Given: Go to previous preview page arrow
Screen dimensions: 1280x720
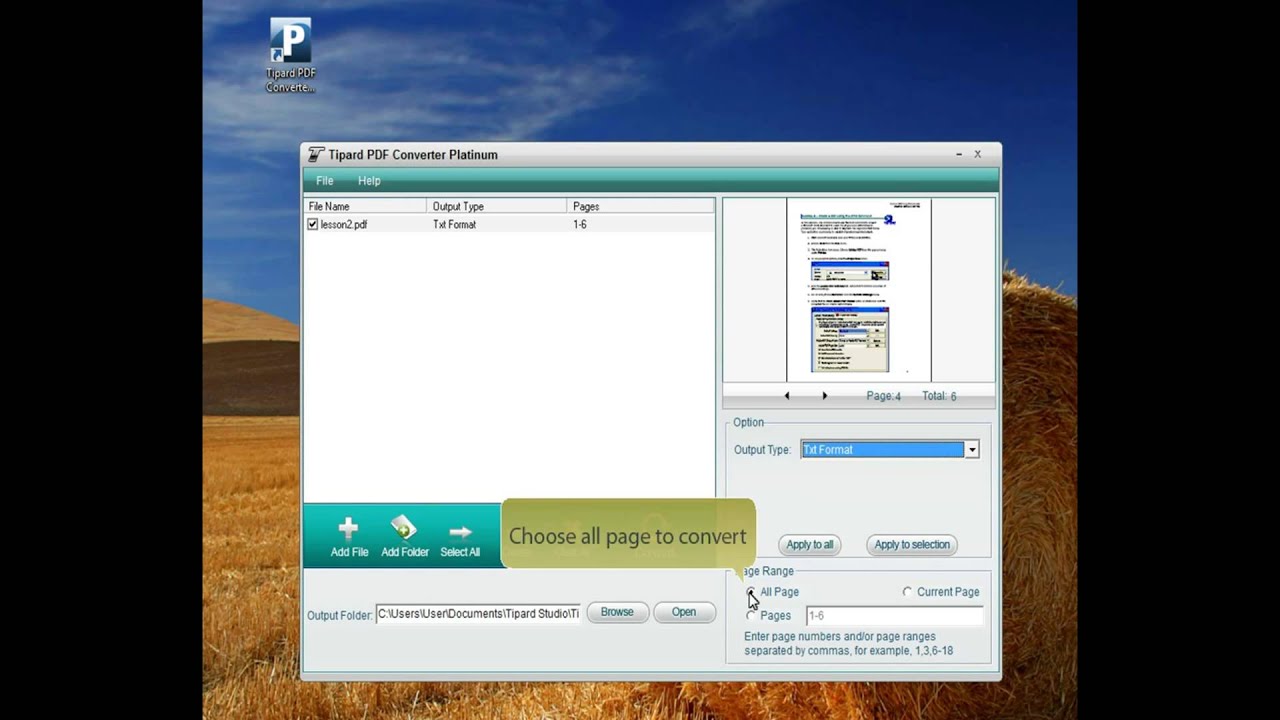Looking at the screenshot, I should 787,396.
